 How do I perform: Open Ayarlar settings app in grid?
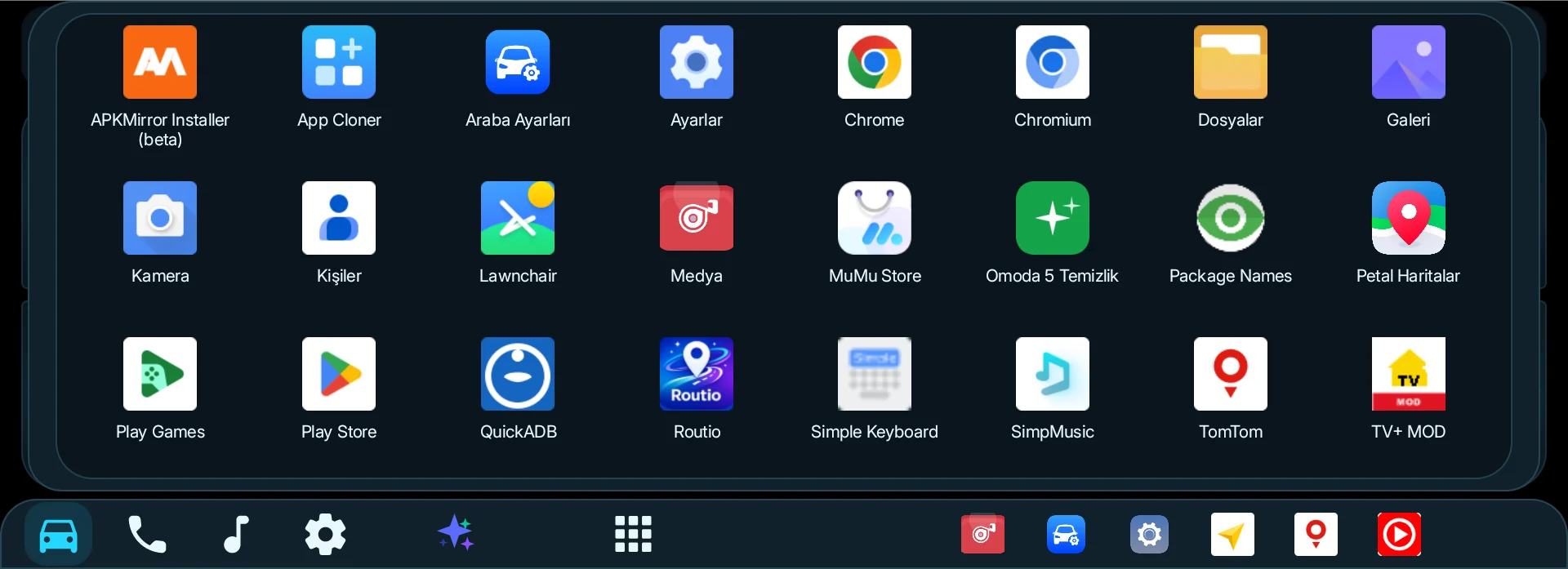click(697, 62)
